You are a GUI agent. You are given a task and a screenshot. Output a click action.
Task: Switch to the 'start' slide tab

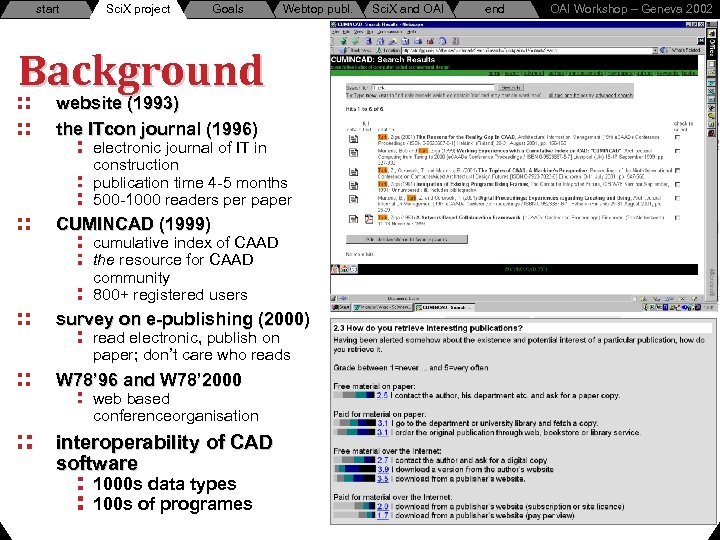tap(47, 9)
